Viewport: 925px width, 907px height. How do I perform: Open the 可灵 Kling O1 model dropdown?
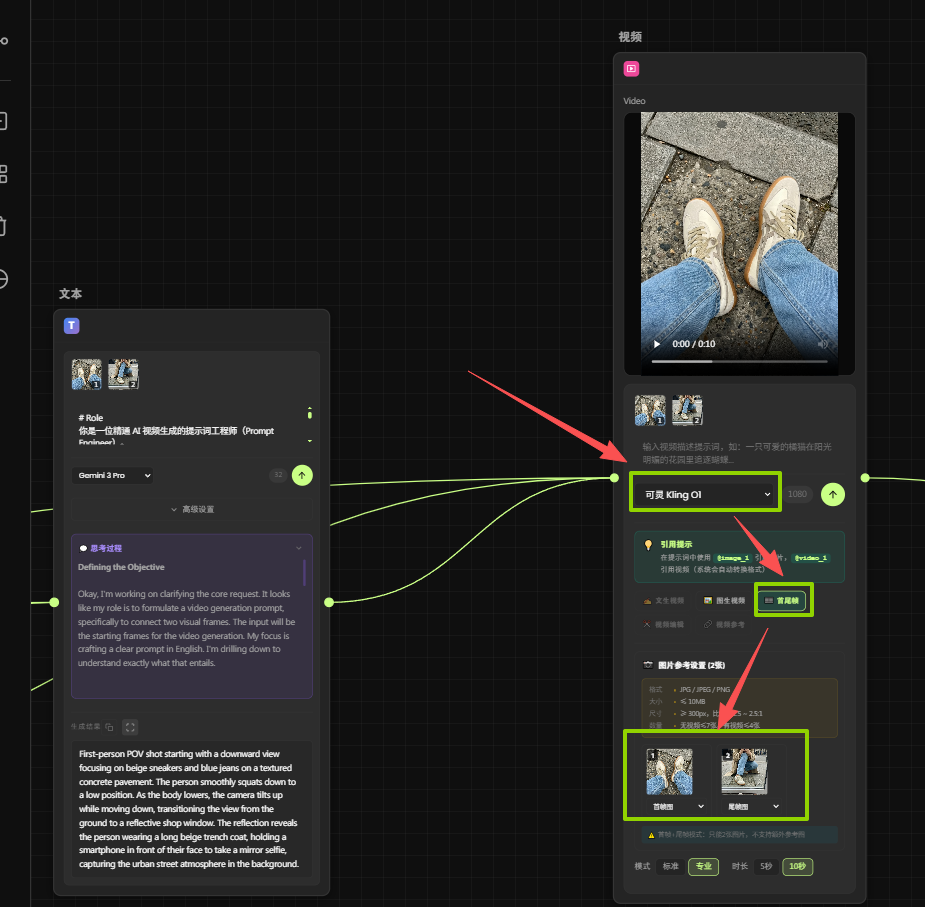pyautogui.click(x=705, y=494)
